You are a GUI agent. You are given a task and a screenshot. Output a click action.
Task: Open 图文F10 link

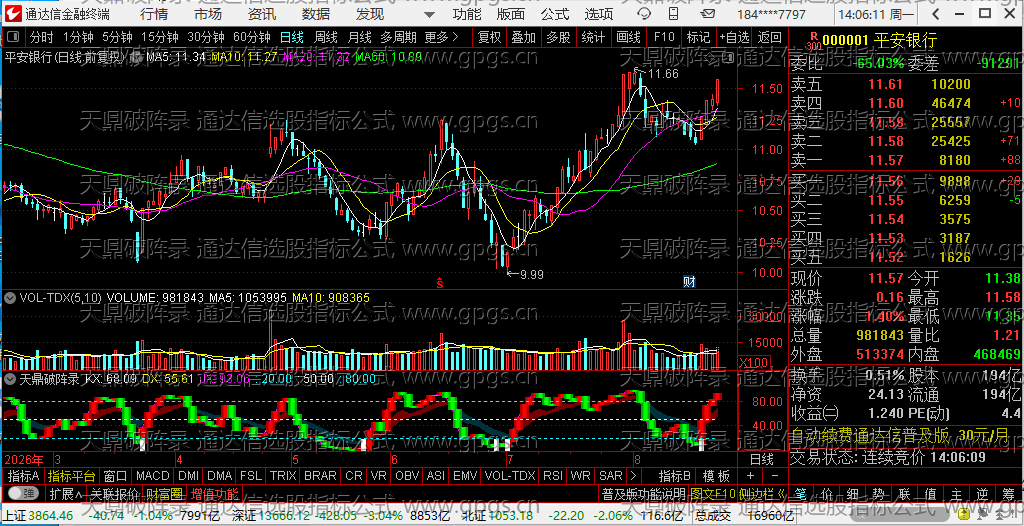click(x=712, y=493)
